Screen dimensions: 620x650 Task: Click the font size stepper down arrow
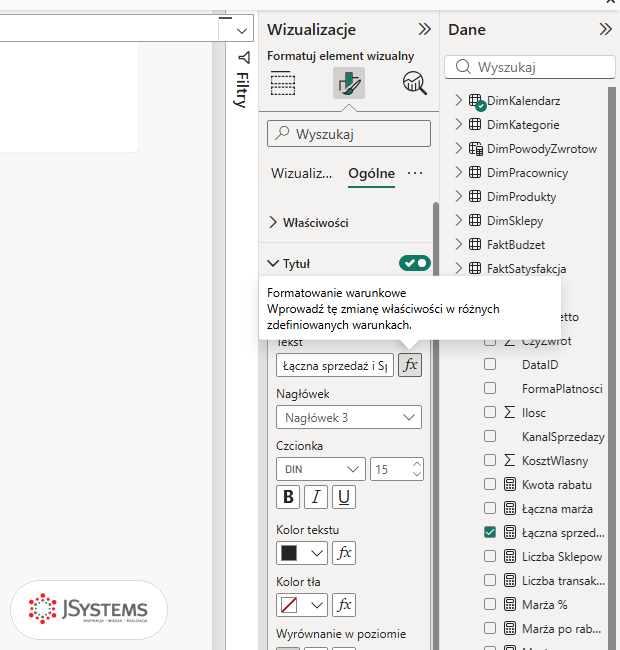coord(417,474)
